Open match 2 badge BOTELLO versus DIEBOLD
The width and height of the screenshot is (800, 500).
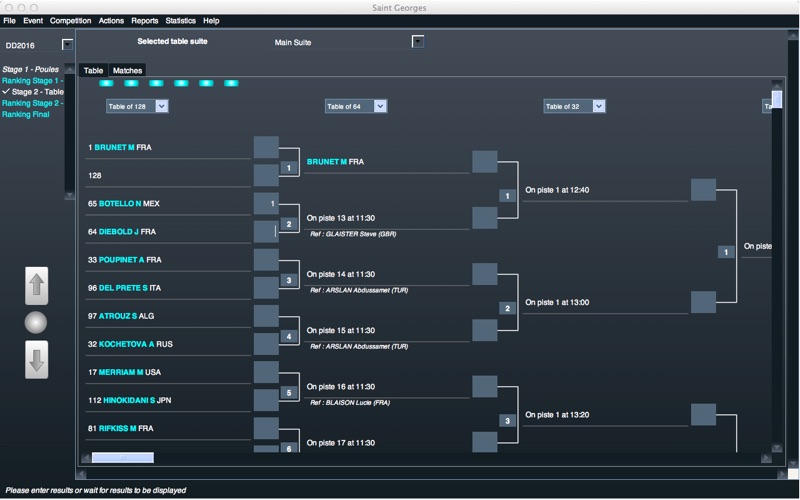point(289,224)
